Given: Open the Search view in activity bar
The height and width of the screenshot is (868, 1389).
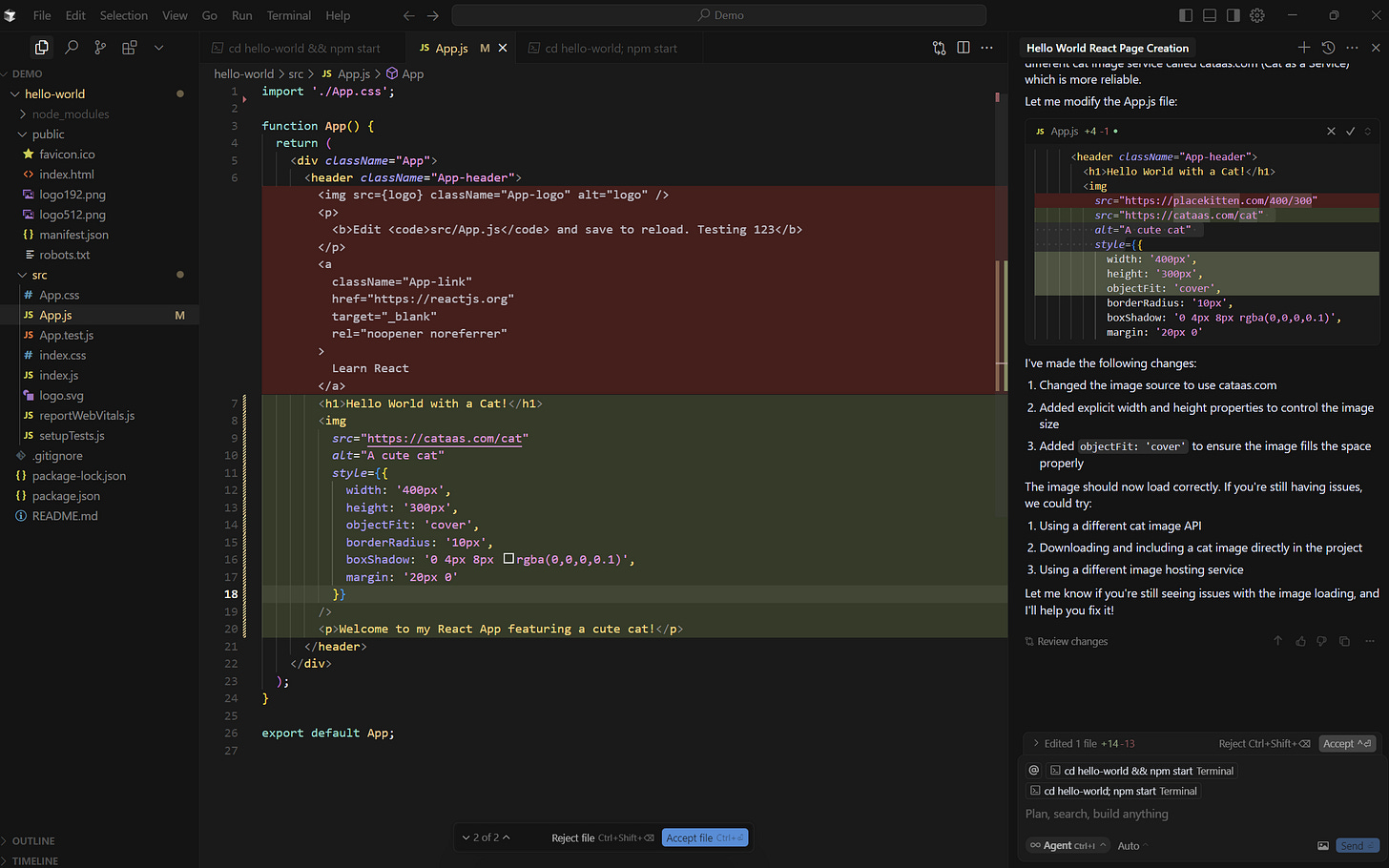Looking at the screenshot, I should tap(71, 47).
